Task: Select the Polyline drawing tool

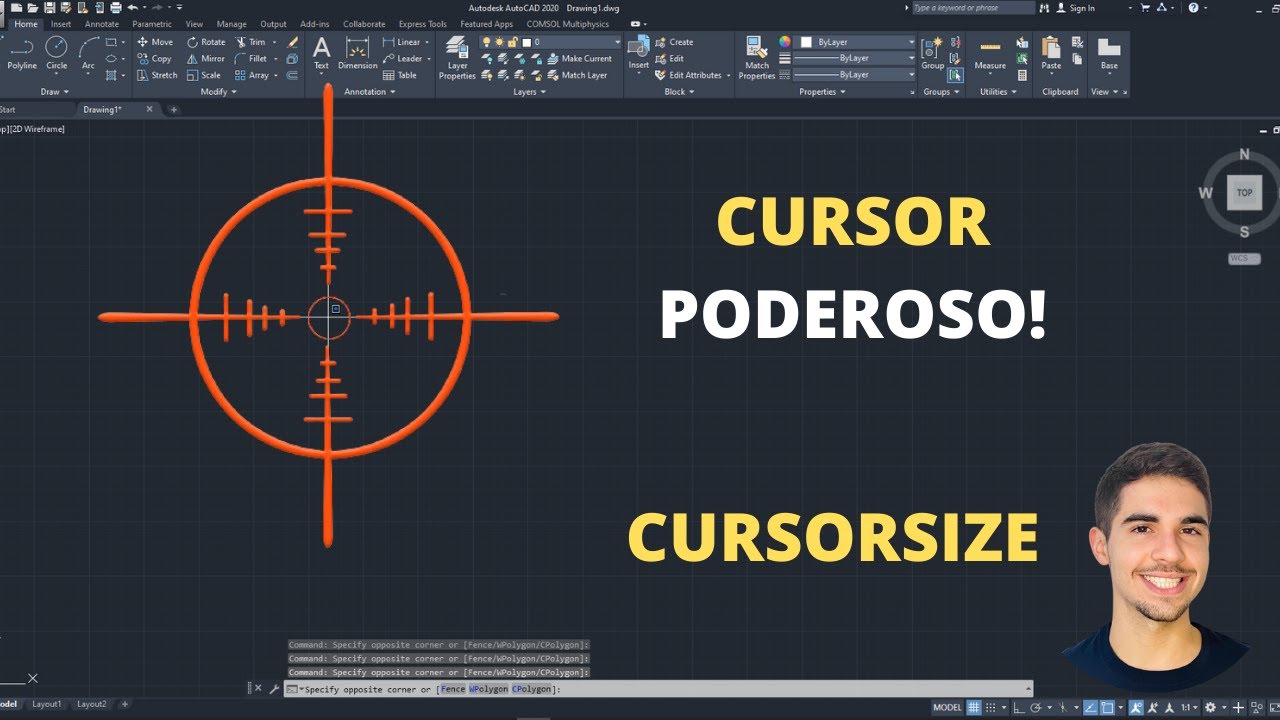Action: [21, 53]
